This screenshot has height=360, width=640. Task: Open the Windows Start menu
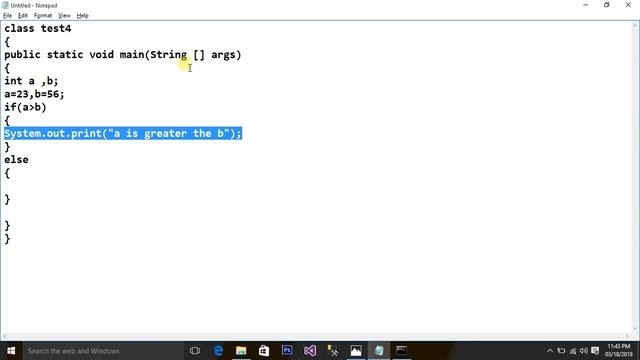[11, 351]
